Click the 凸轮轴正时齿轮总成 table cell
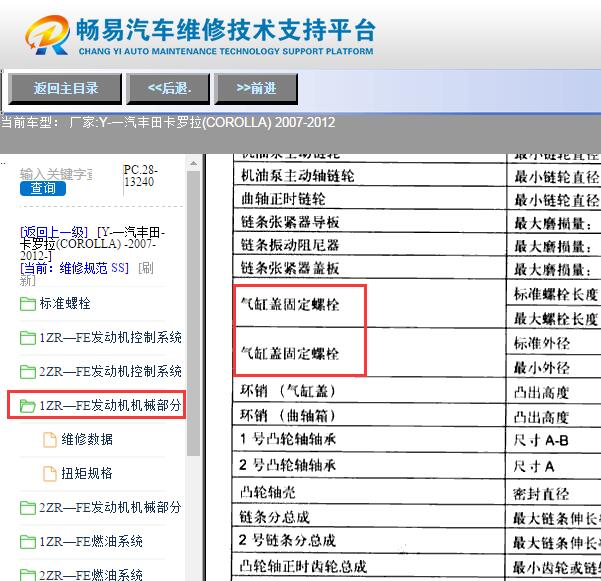The width and height of the screenshot is (601, 581). [x=369, y=566]
